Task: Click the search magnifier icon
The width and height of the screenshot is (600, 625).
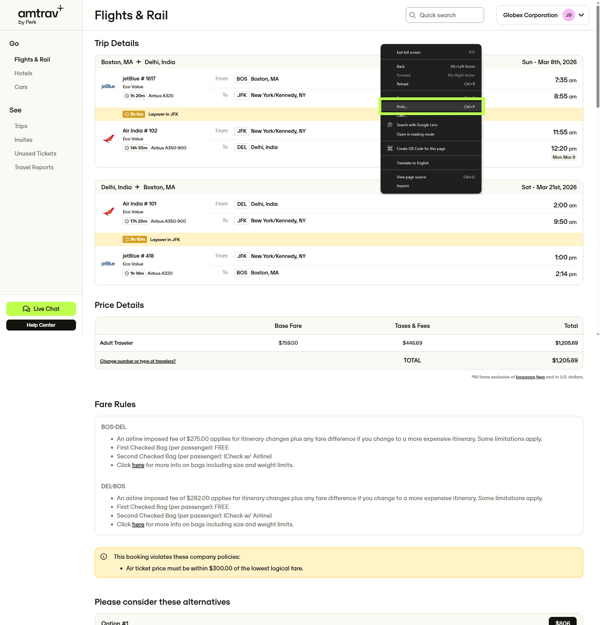Action: [412, 15]
